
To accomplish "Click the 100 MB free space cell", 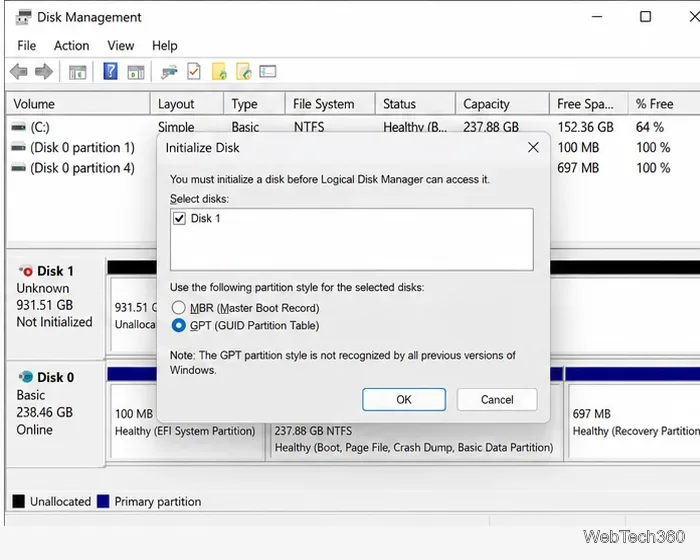I will coord(578,147).
